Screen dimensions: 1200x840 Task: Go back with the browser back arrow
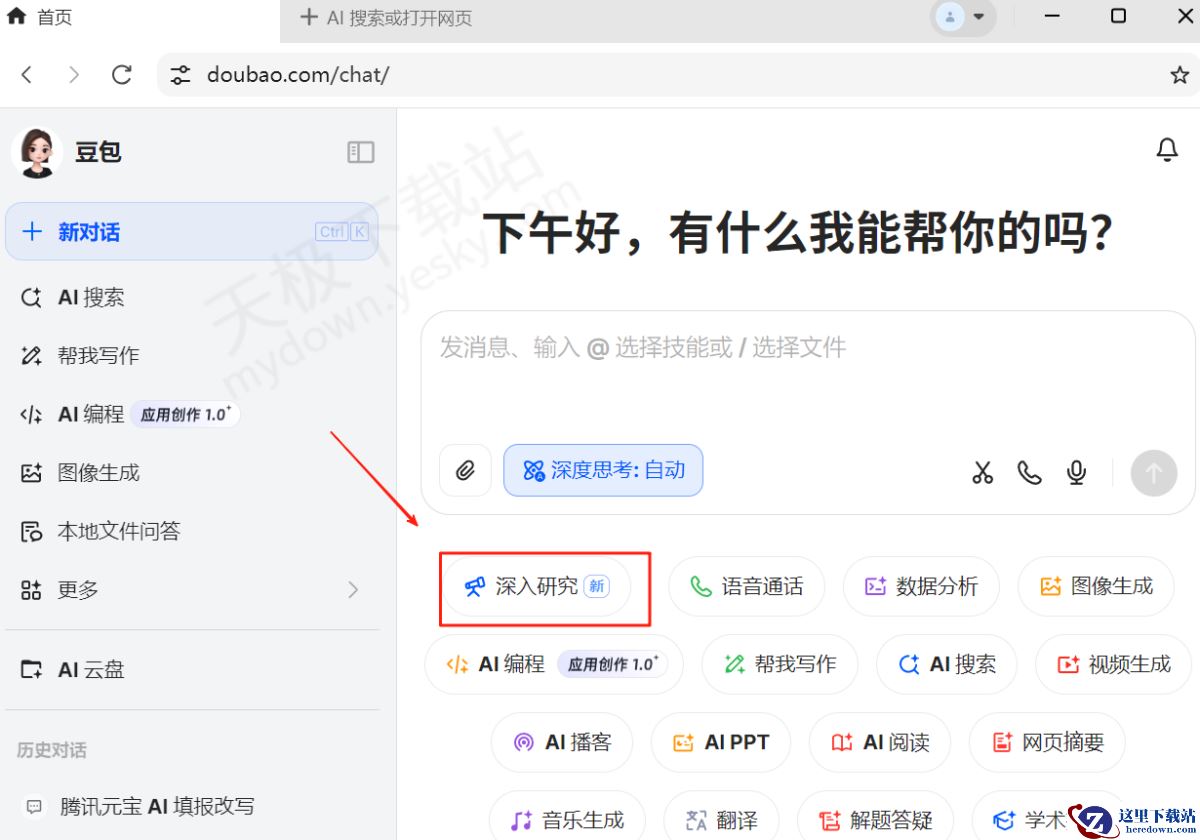27,74
